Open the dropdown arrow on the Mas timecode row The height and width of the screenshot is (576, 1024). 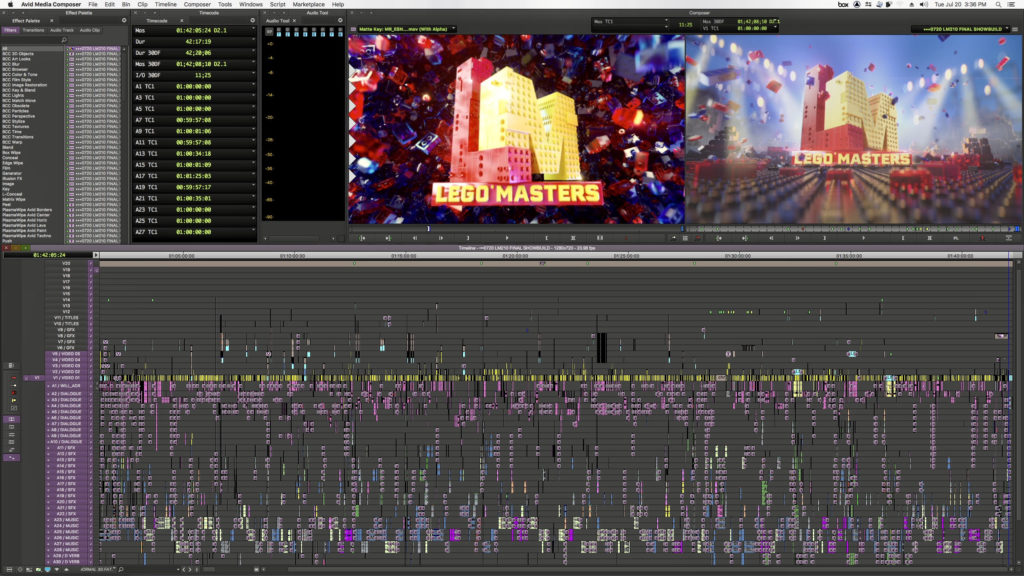(253, 30)
